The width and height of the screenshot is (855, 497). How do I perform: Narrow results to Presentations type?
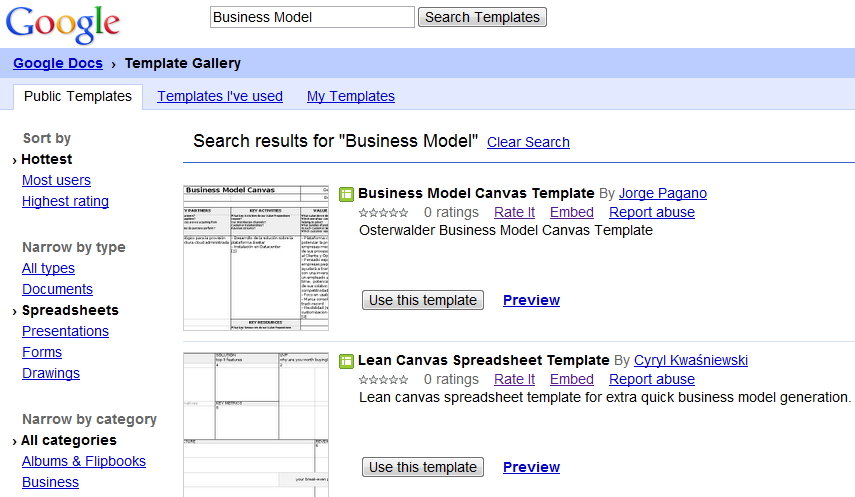click(x=65, y=331)
